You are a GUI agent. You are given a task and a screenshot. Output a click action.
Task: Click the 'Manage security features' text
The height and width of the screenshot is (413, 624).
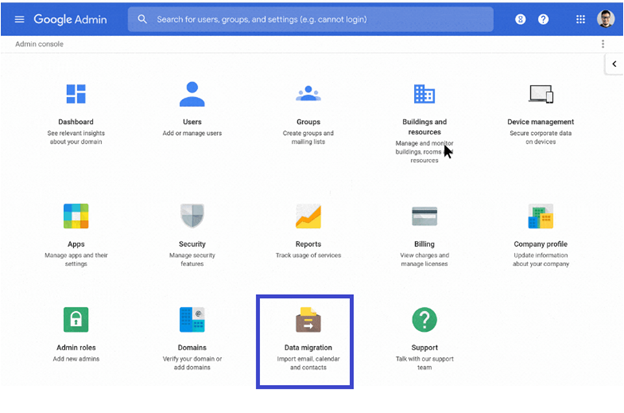[x=192, y=259]
